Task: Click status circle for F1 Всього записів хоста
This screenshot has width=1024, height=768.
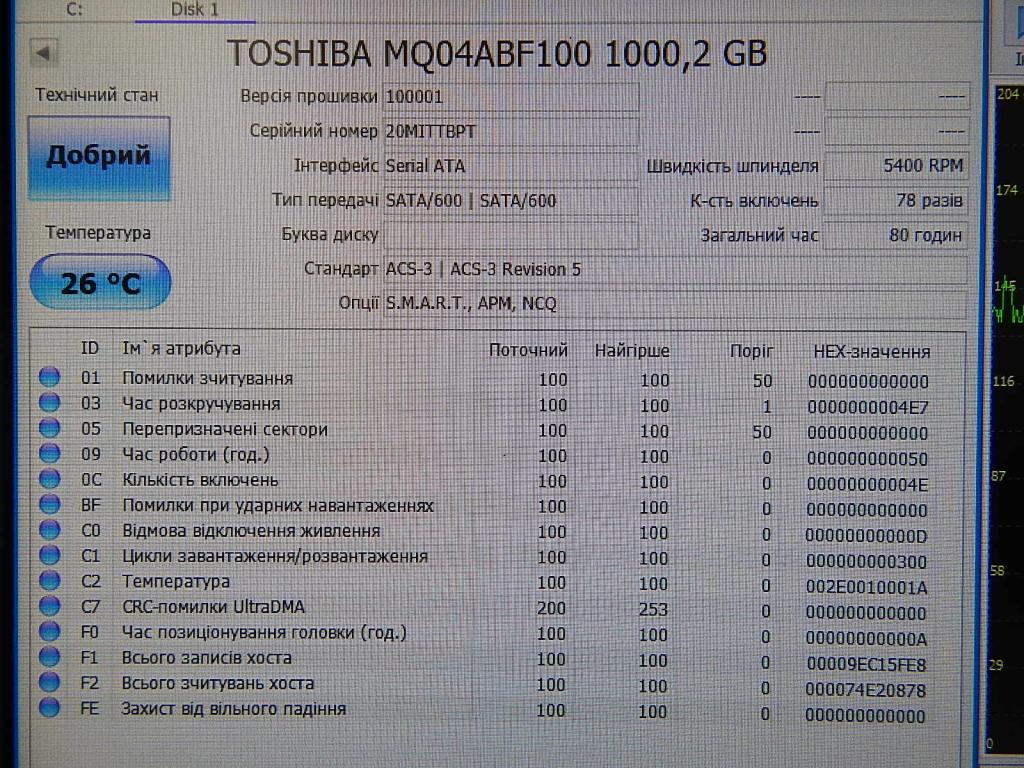Action: 49,657
